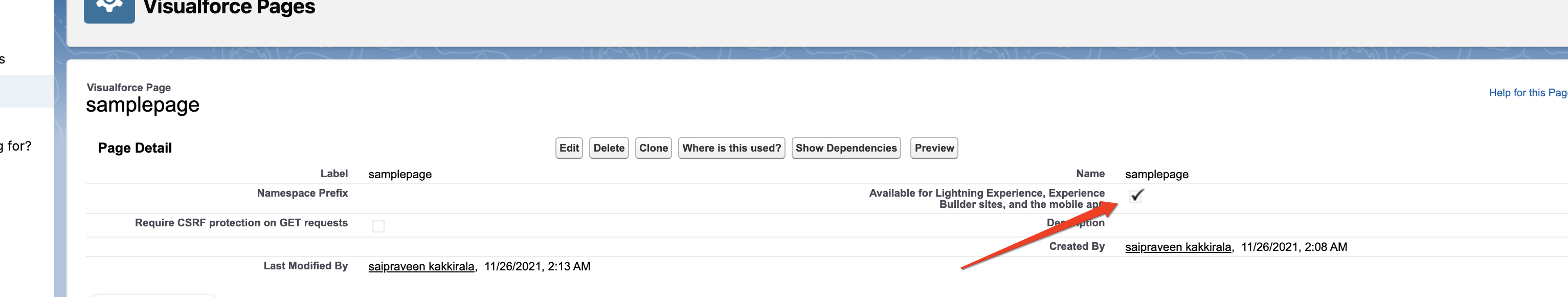Click the Edit button
This screenshot has width=1568, height=297.
(x=569, y=148)
